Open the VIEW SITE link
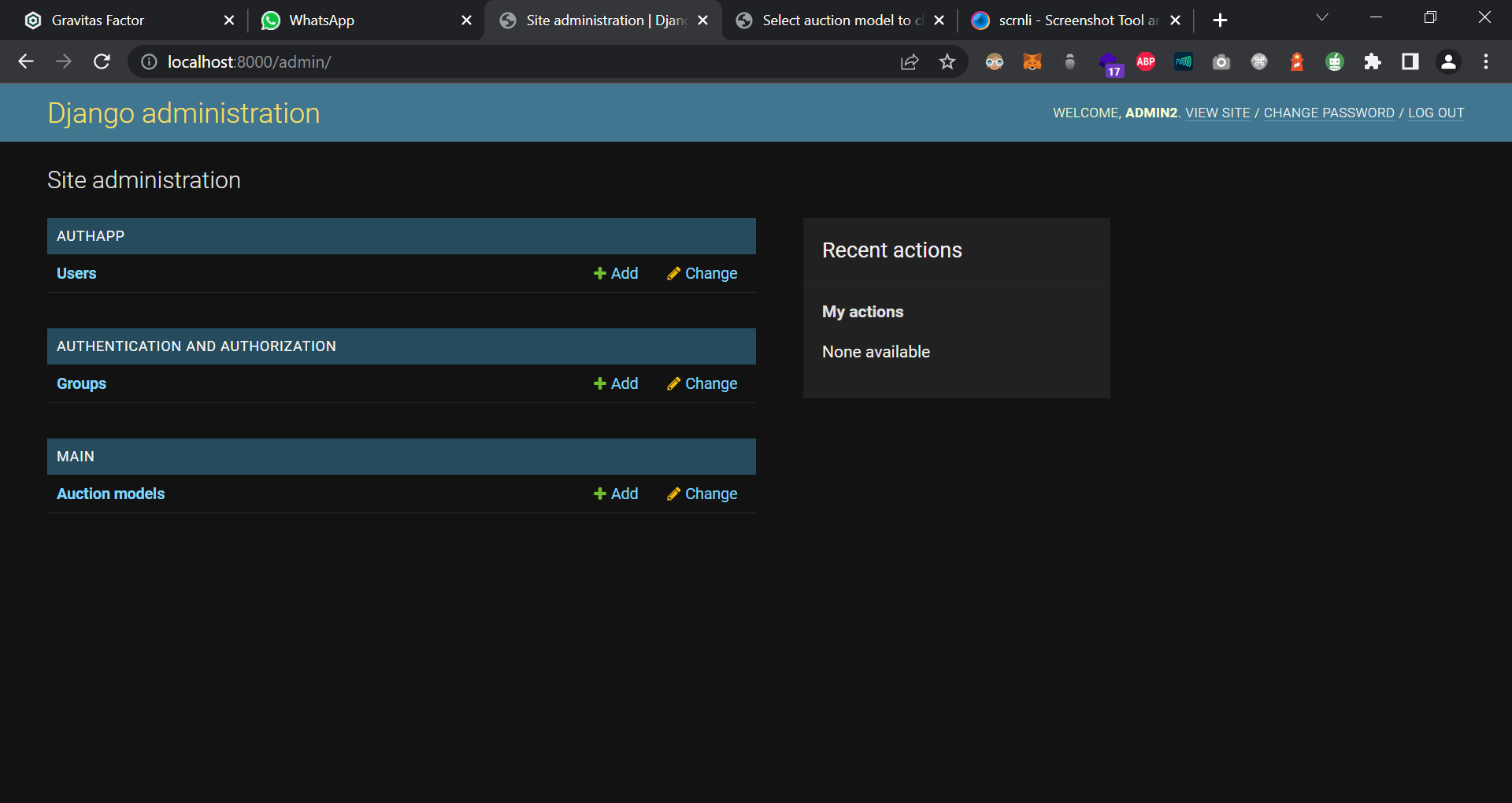Screen dimensions: 1512x803 pos(1217,113)
